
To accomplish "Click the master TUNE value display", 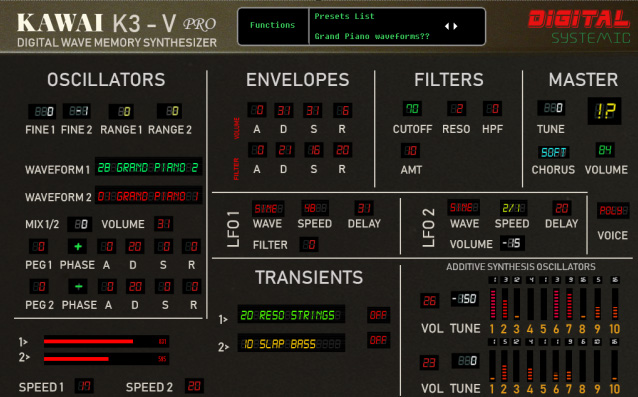I will (x=551, y=108).
